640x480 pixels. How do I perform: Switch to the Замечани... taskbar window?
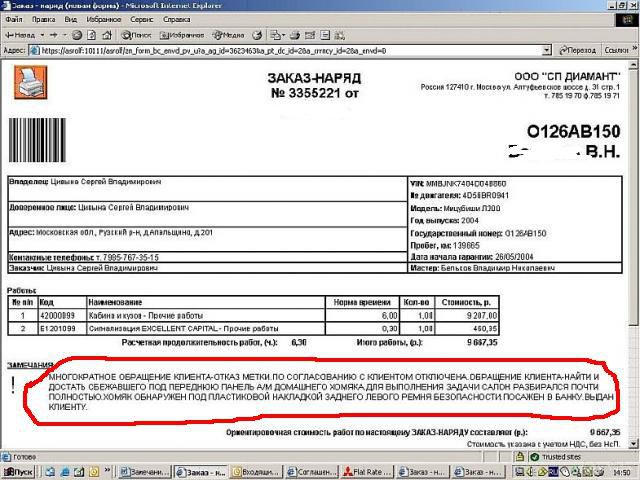click(145, 472)
